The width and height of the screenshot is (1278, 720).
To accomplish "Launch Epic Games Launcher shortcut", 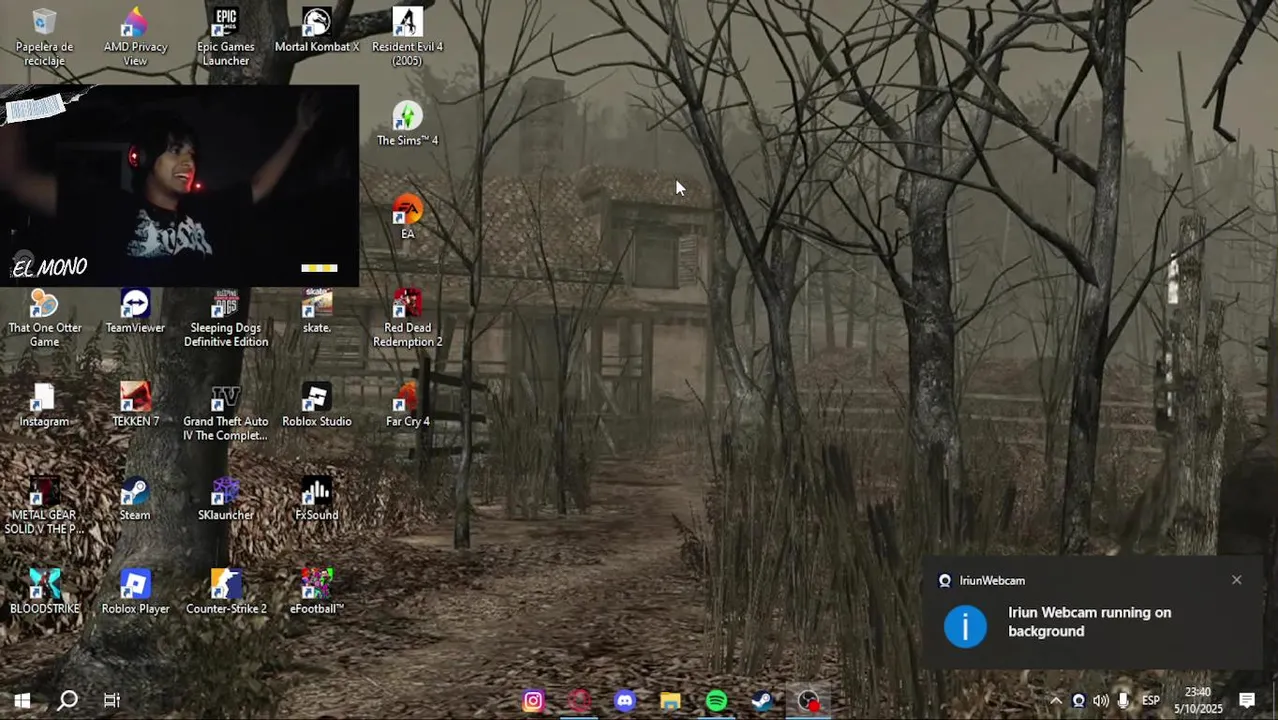I will [x=226, y=38].
